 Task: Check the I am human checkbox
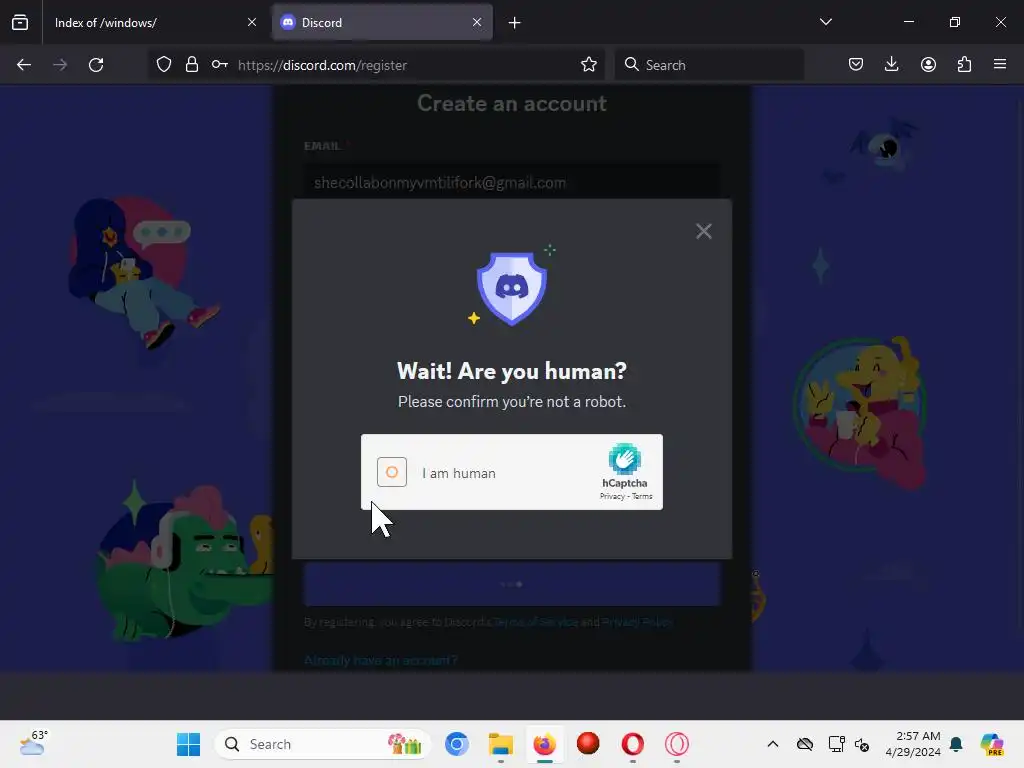tap(392, 472)
